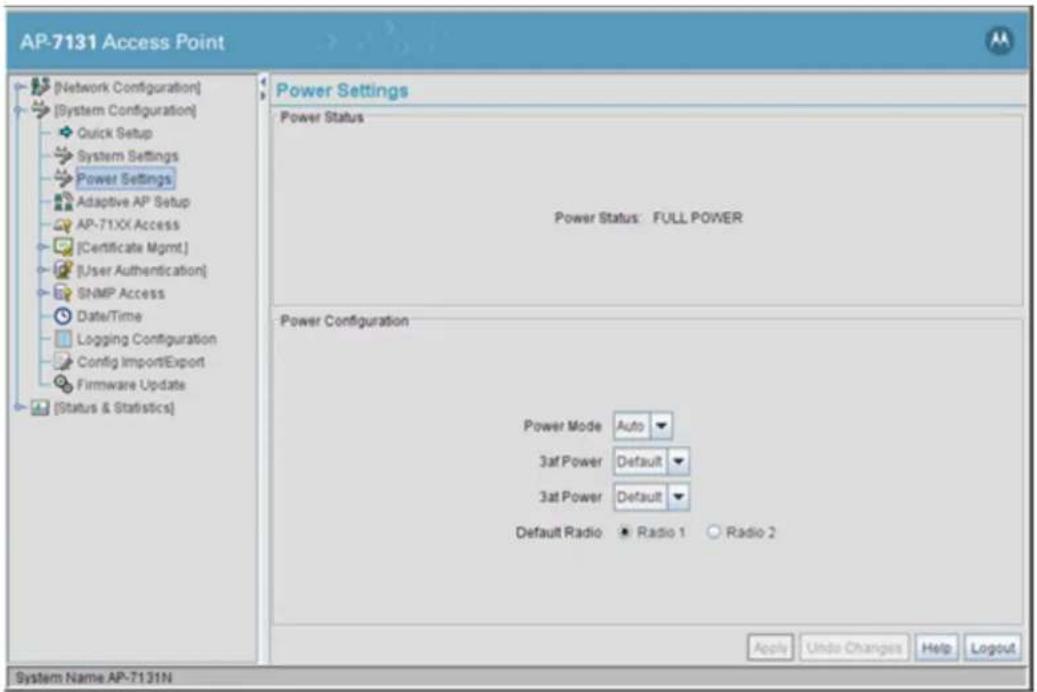
Task: Click the System Configuration tree icon
Action: tap(40, 109)
